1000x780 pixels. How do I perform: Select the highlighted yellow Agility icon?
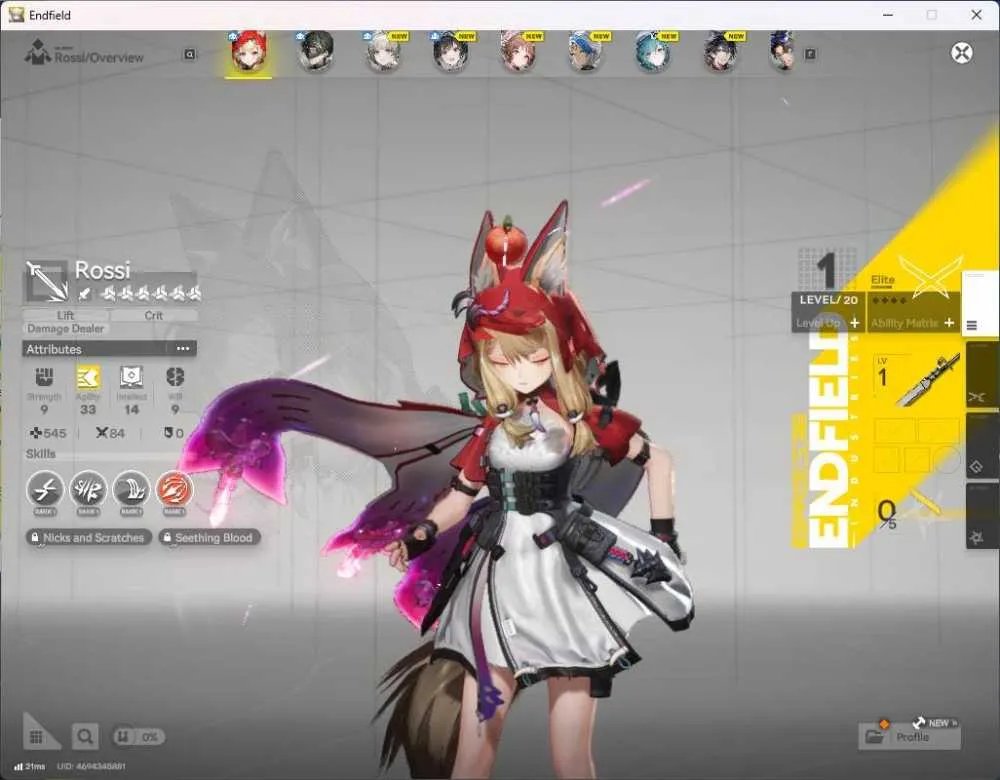tap(88, 377)
